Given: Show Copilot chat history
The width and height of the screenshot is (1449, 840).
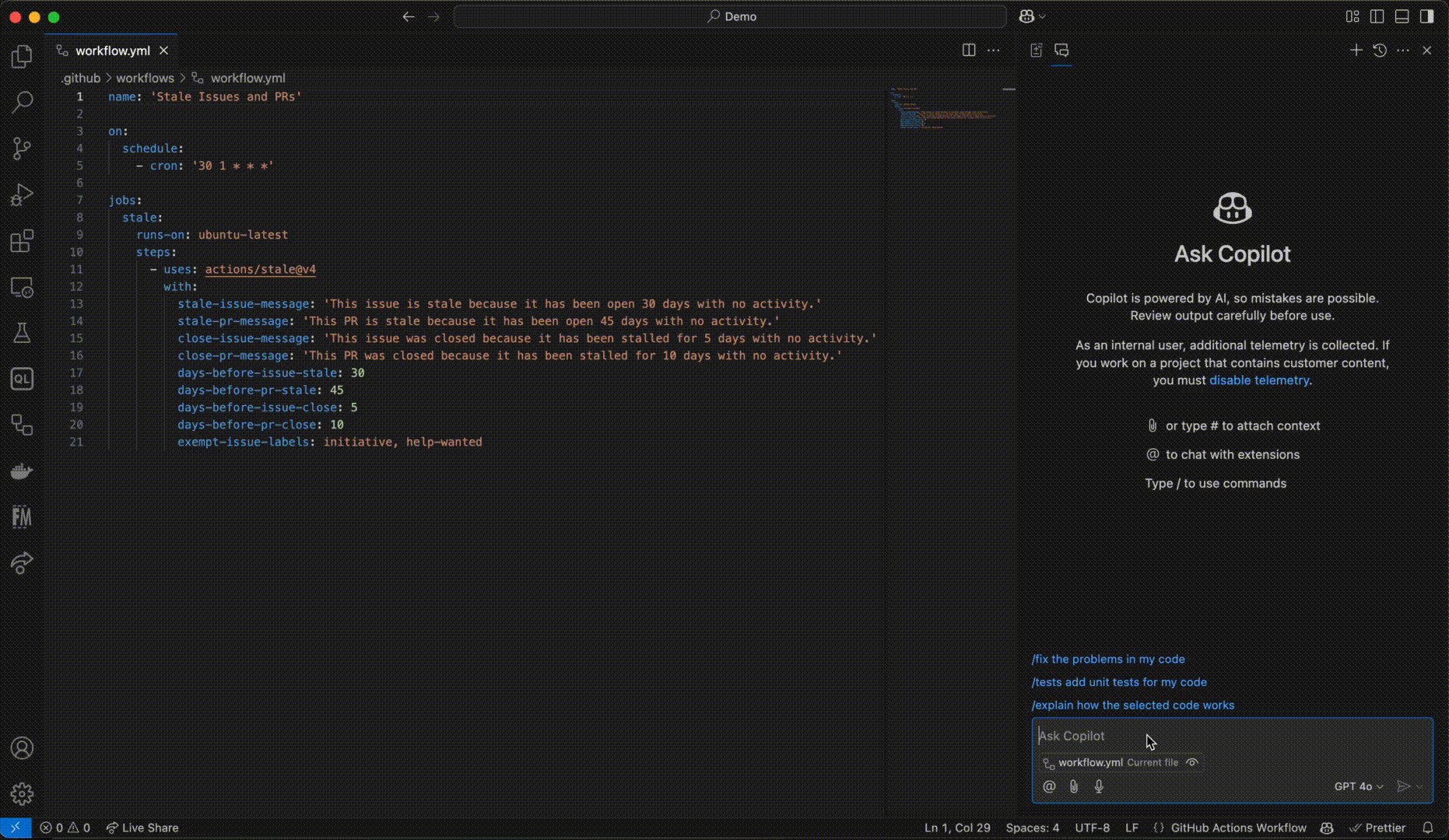Looking at the screenshot, I should [x=1380, y=50].
